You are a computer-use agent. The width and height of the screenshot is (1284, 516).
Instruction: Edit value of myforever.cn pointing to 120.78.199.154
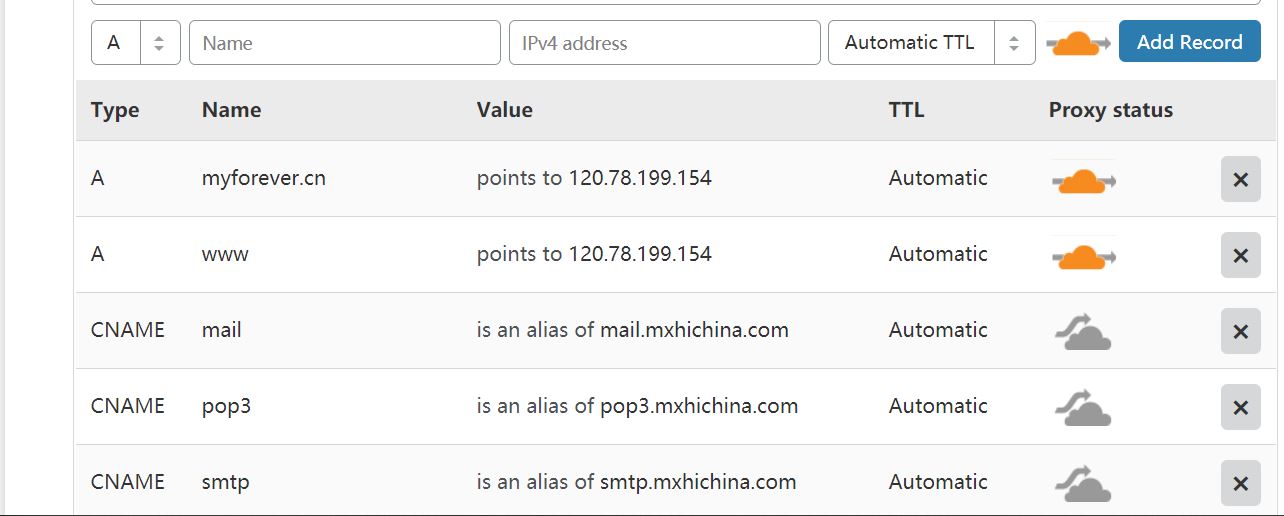tap(594, 178)
